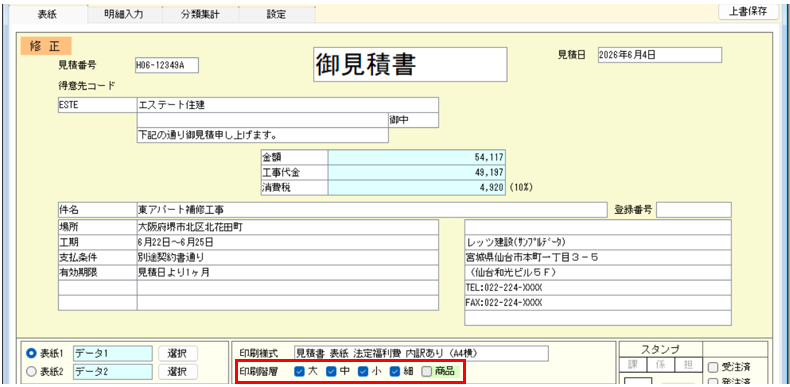
Task: Open the 明細入力 tab
Action: (124, 15)
